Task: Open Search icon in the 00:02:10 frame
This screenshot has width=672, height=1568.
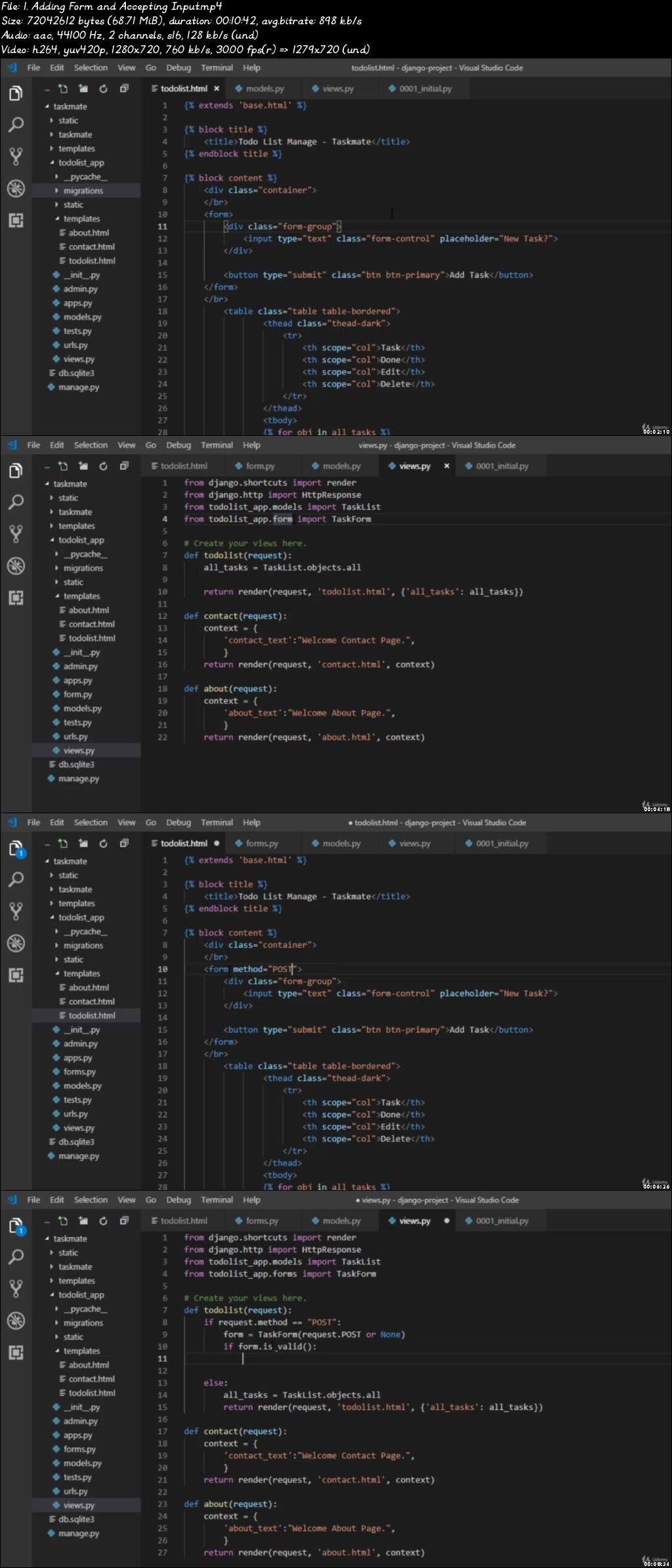Action: [16, 125]
